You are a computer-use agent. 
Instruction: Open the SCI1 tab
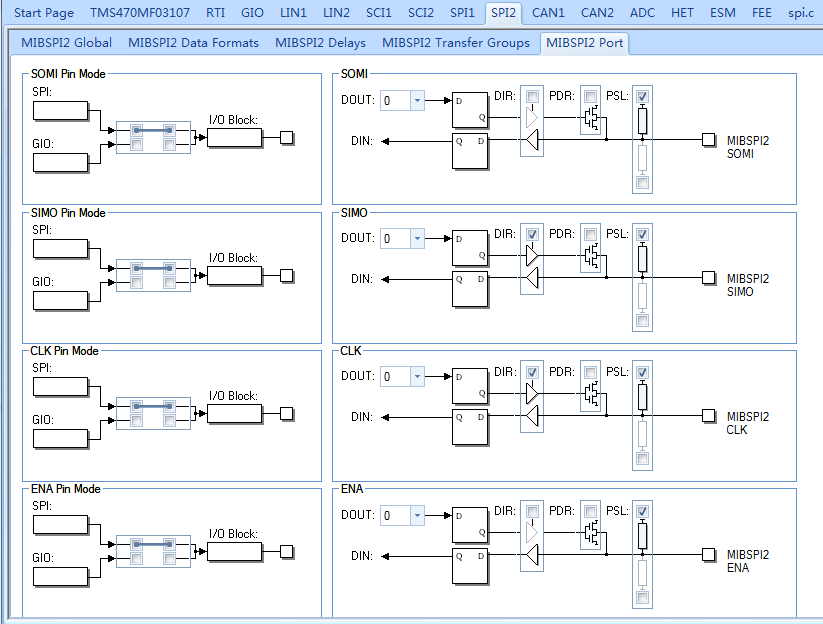[x=379, y=13]
